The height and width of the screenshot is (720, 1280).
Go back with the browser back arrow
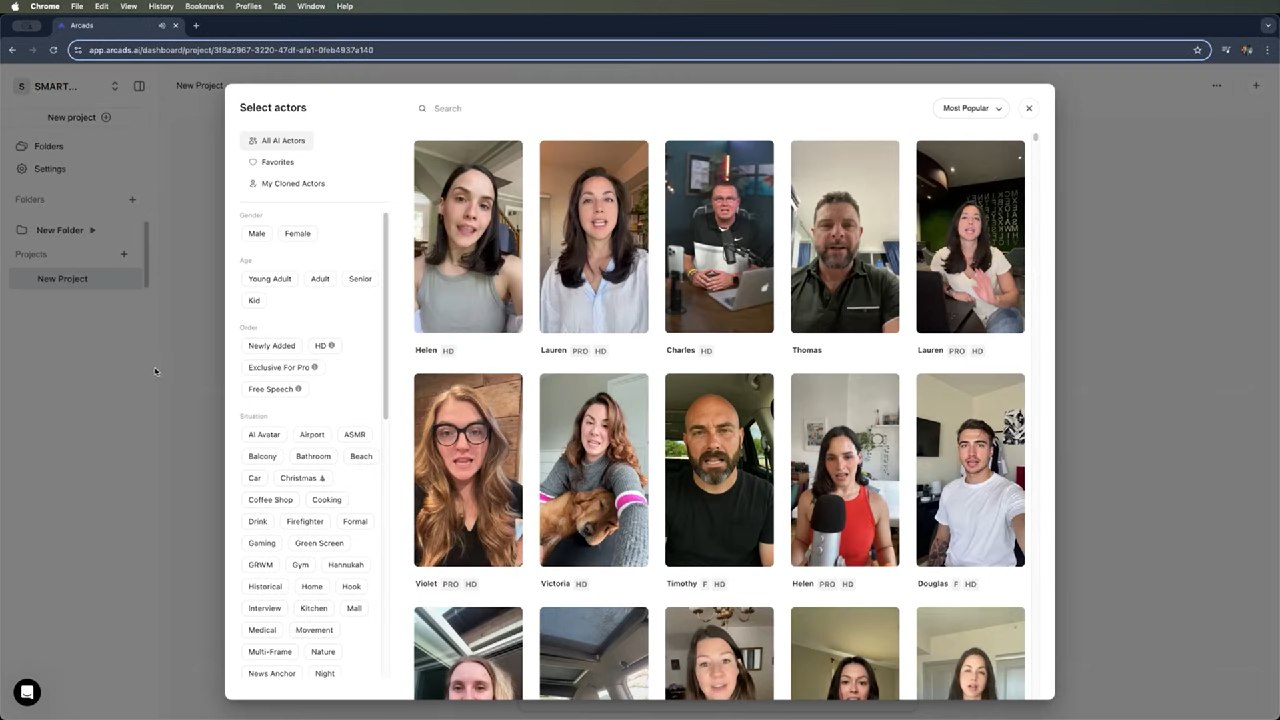(x=12, y=50)
